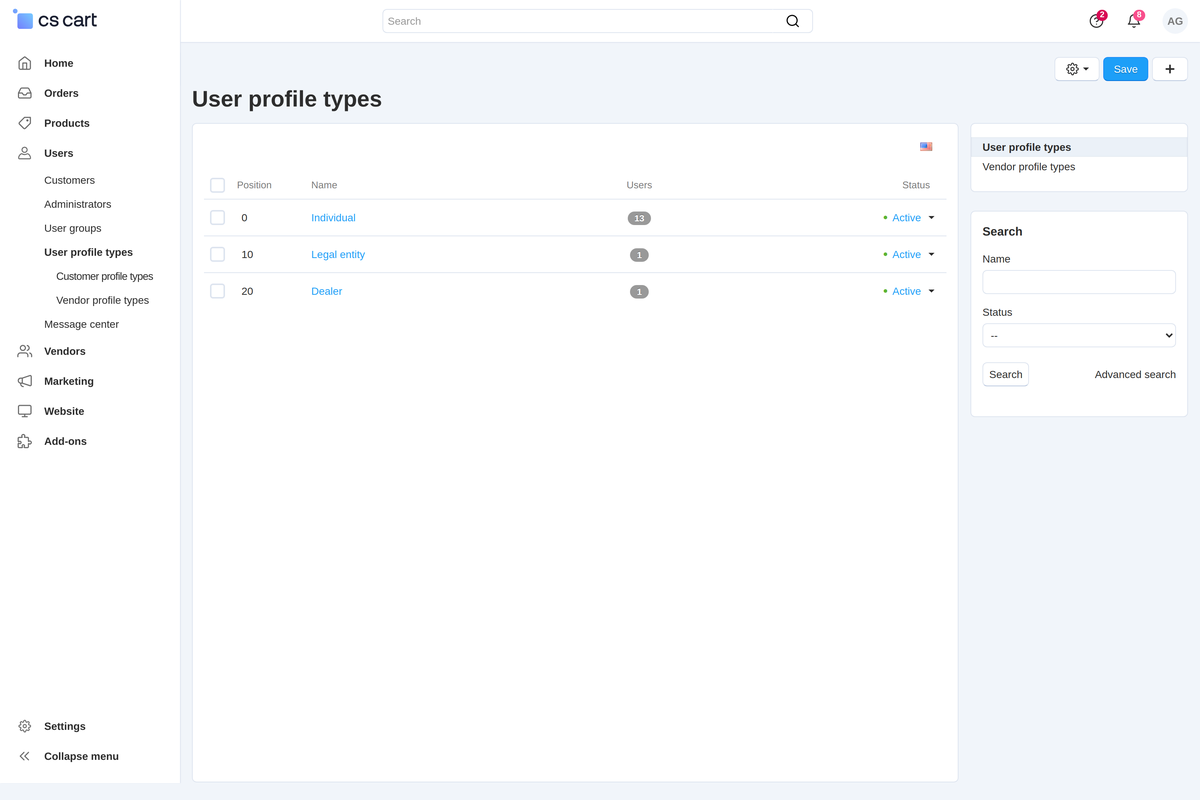The width and height of the screenshot is (1200, 800).
Task: Click the CS-Cart logo
Action: (55, 20)
